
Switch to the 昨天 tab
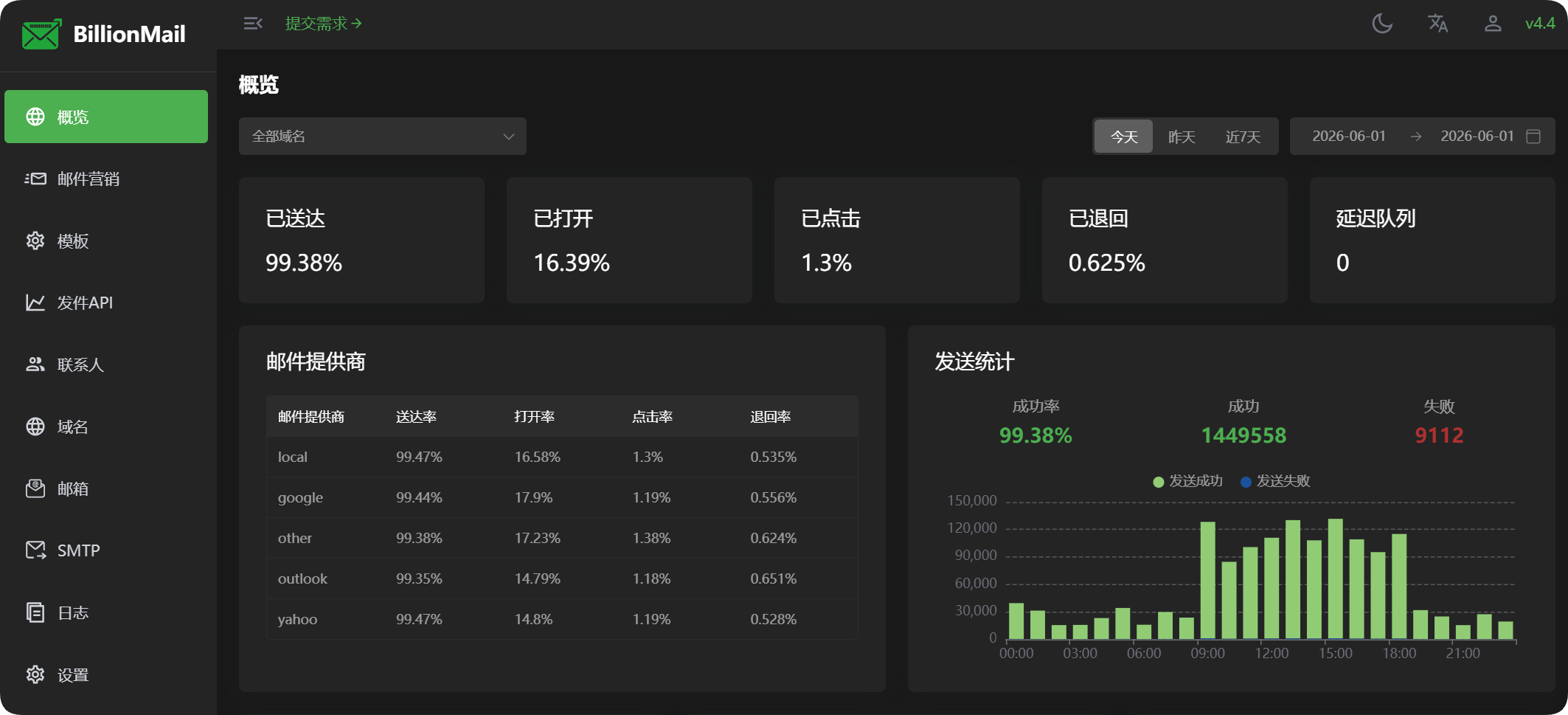1182,137
